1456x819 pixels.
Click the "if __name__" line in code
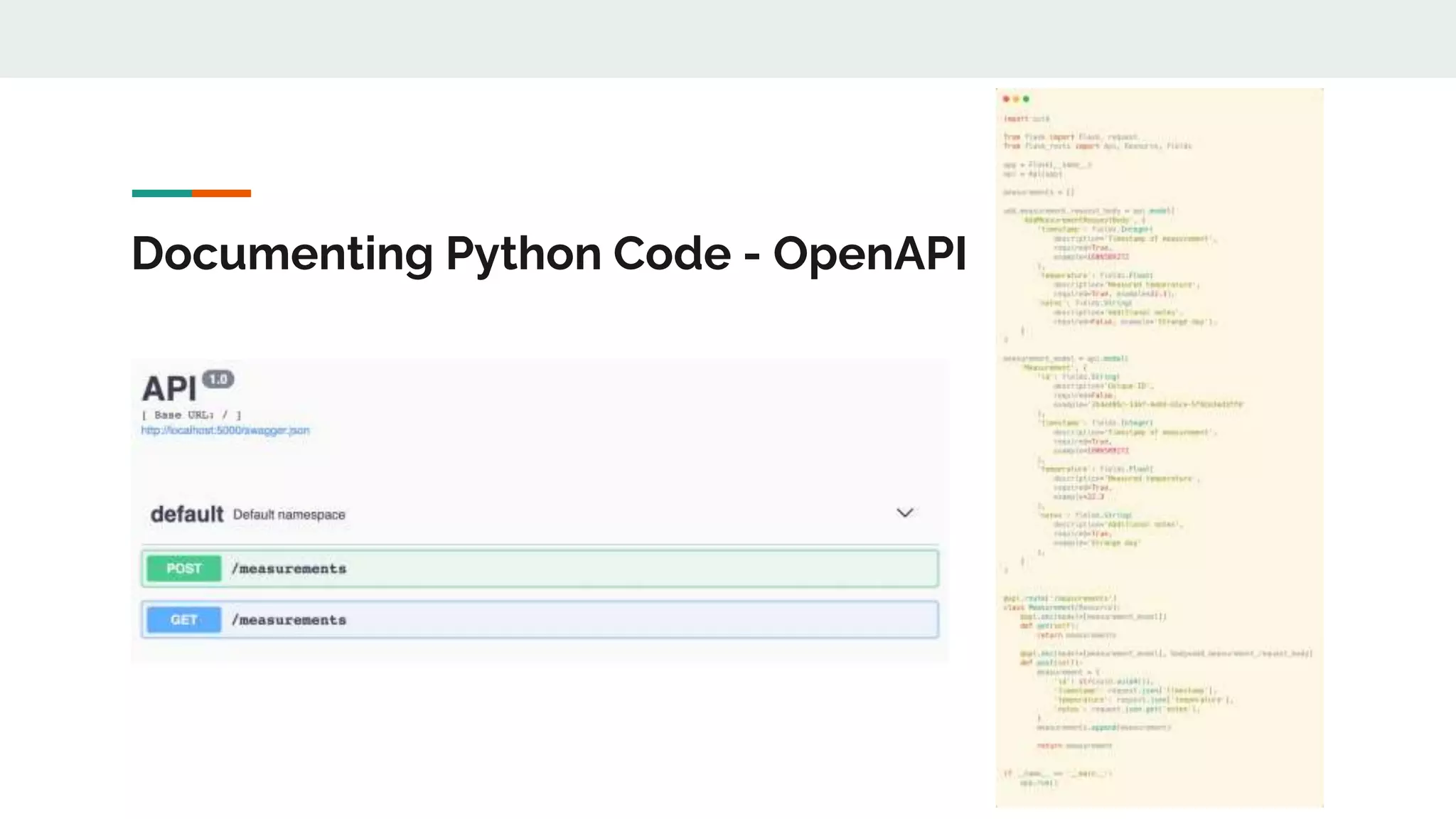coord(1057,773)
